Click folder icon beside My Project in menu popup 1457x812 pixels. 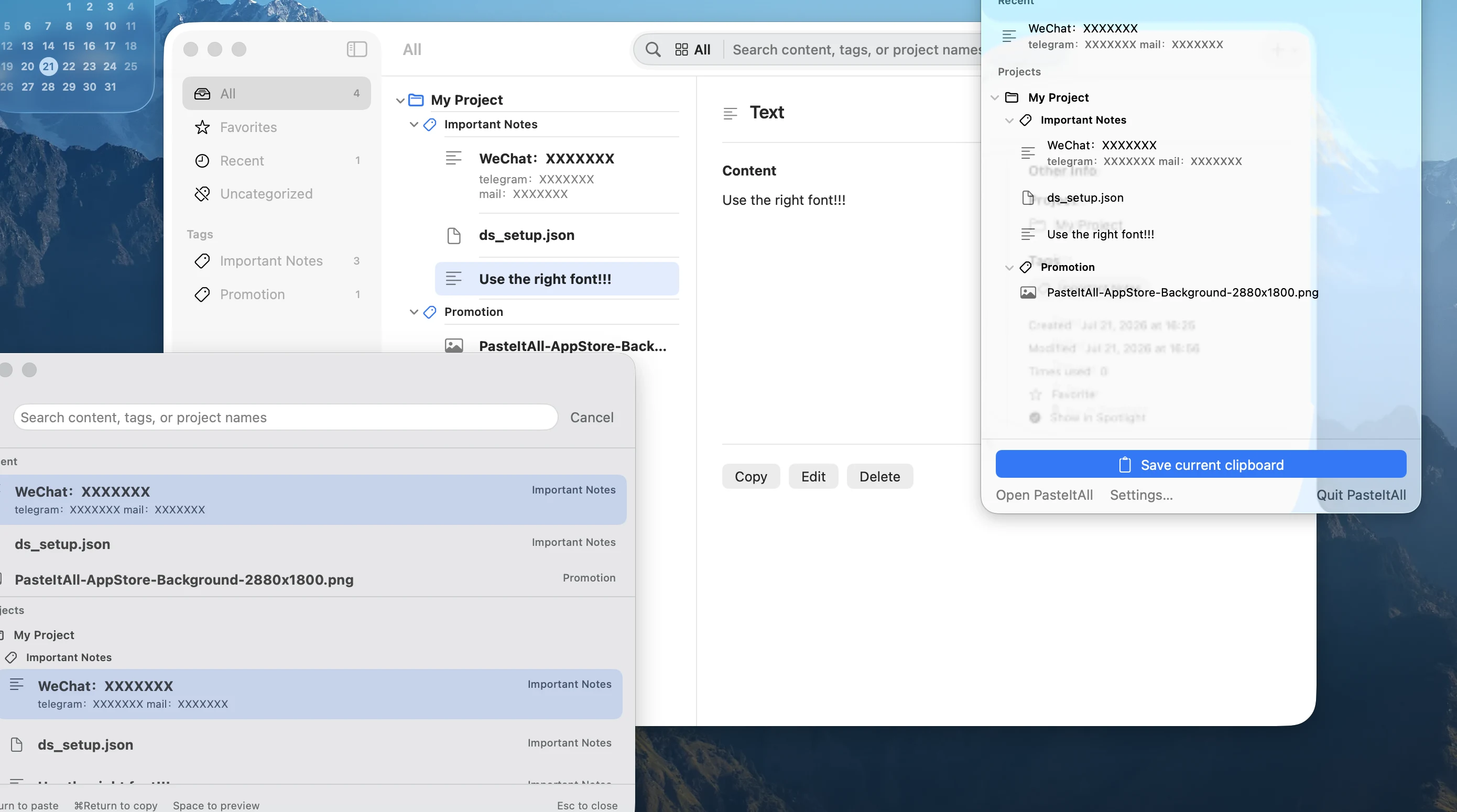click(x=1012, y=97)
